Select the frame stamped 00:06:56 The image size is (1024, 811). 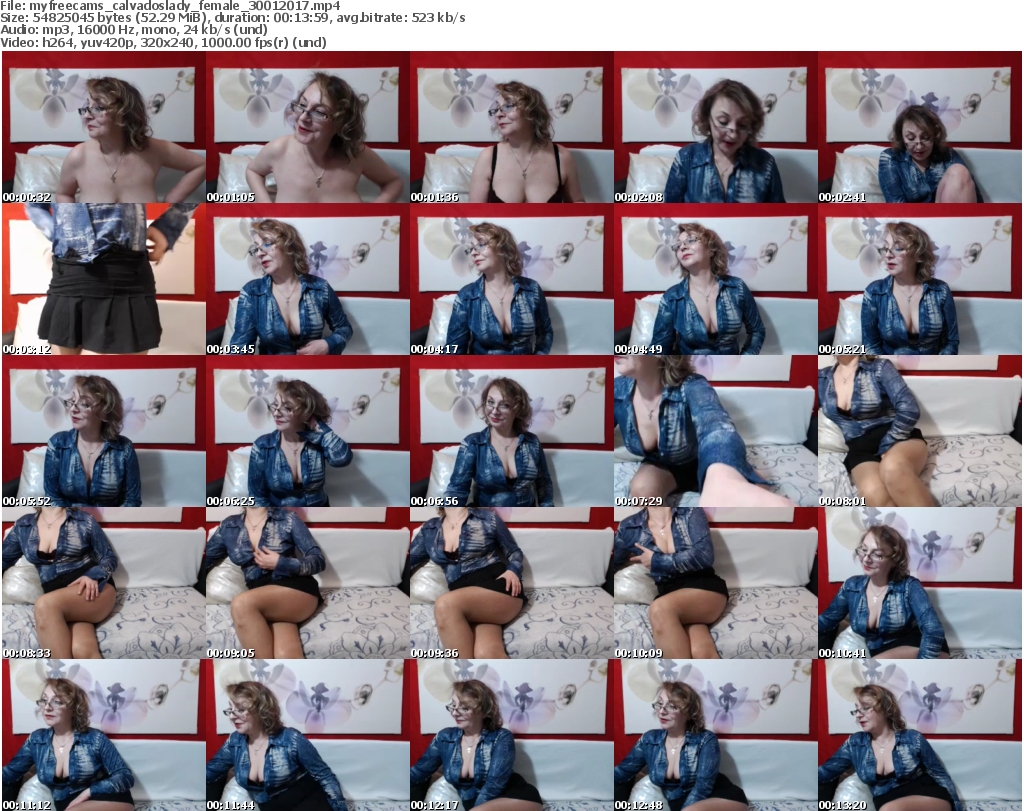[x=511, y=431]
